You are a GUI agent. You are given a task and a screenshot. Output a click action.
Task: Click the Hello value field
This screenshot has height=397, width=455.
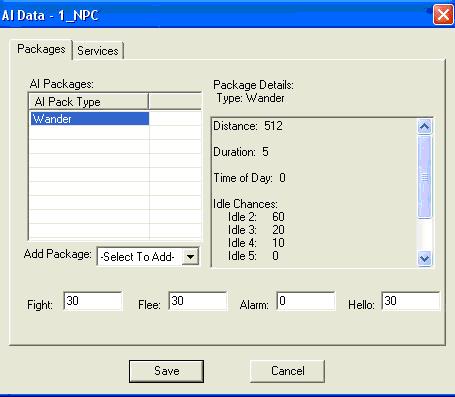pyautogui.click(x=411, y=301)
